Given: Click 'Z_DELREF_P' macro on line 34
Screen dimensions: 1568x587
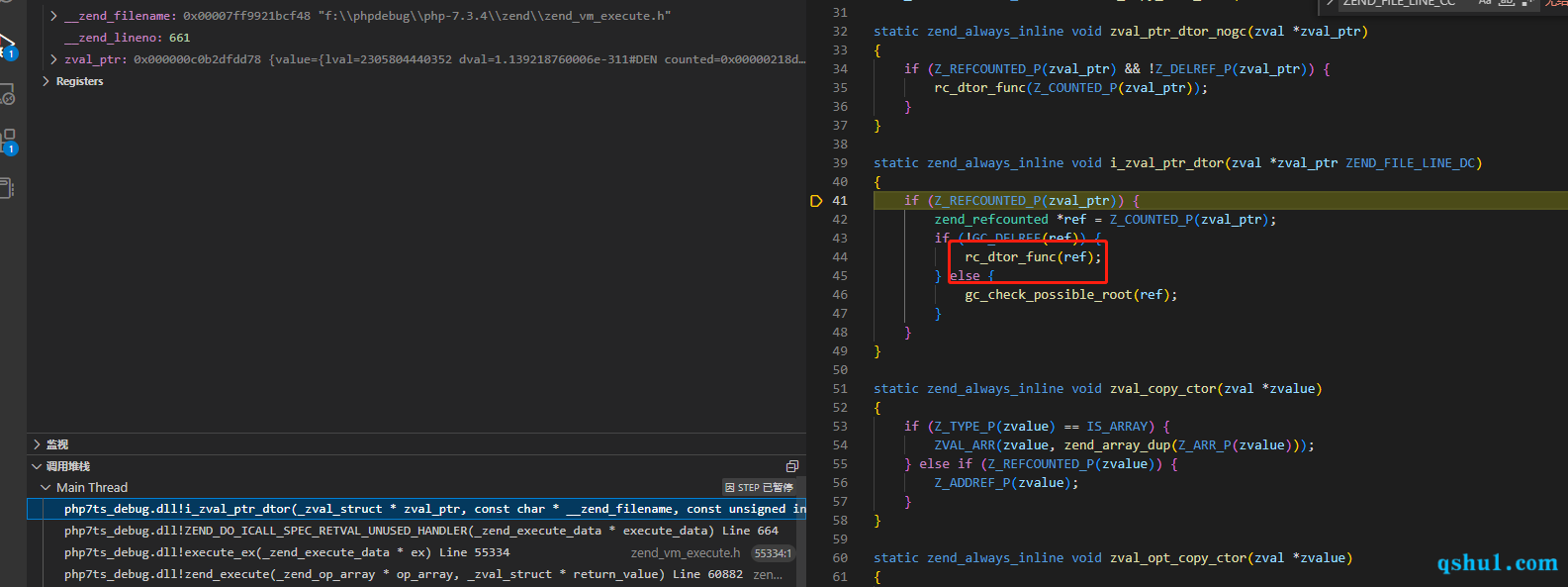Looking at the screenshot, I should (1193, 69).
